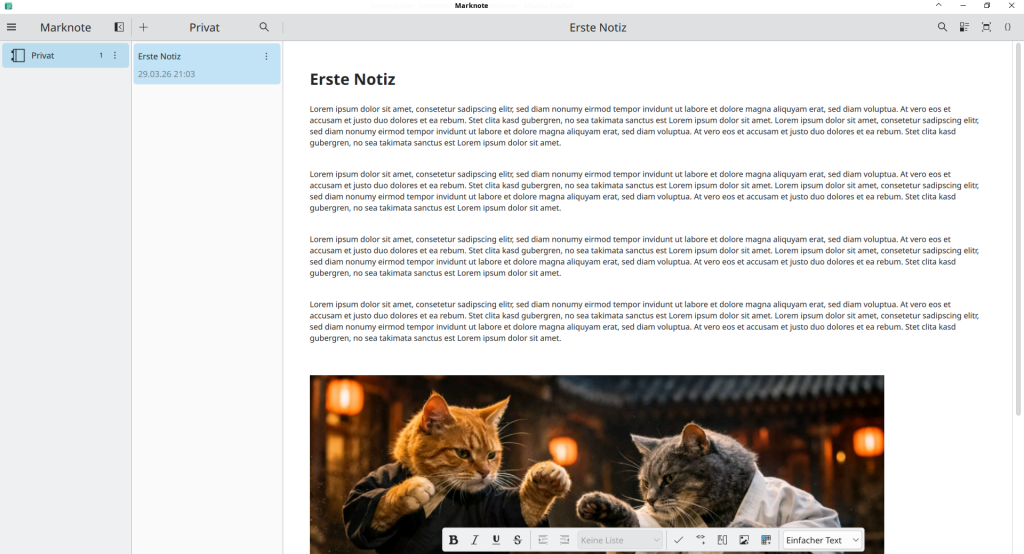Select the Privat notebook in sidebar
1024x554 pixels.
(x=50, y=56)
